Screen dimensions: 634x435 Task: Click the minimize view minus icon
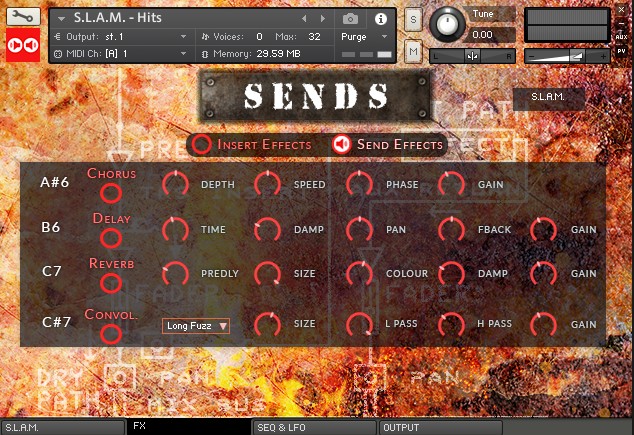tap(621, 24)
